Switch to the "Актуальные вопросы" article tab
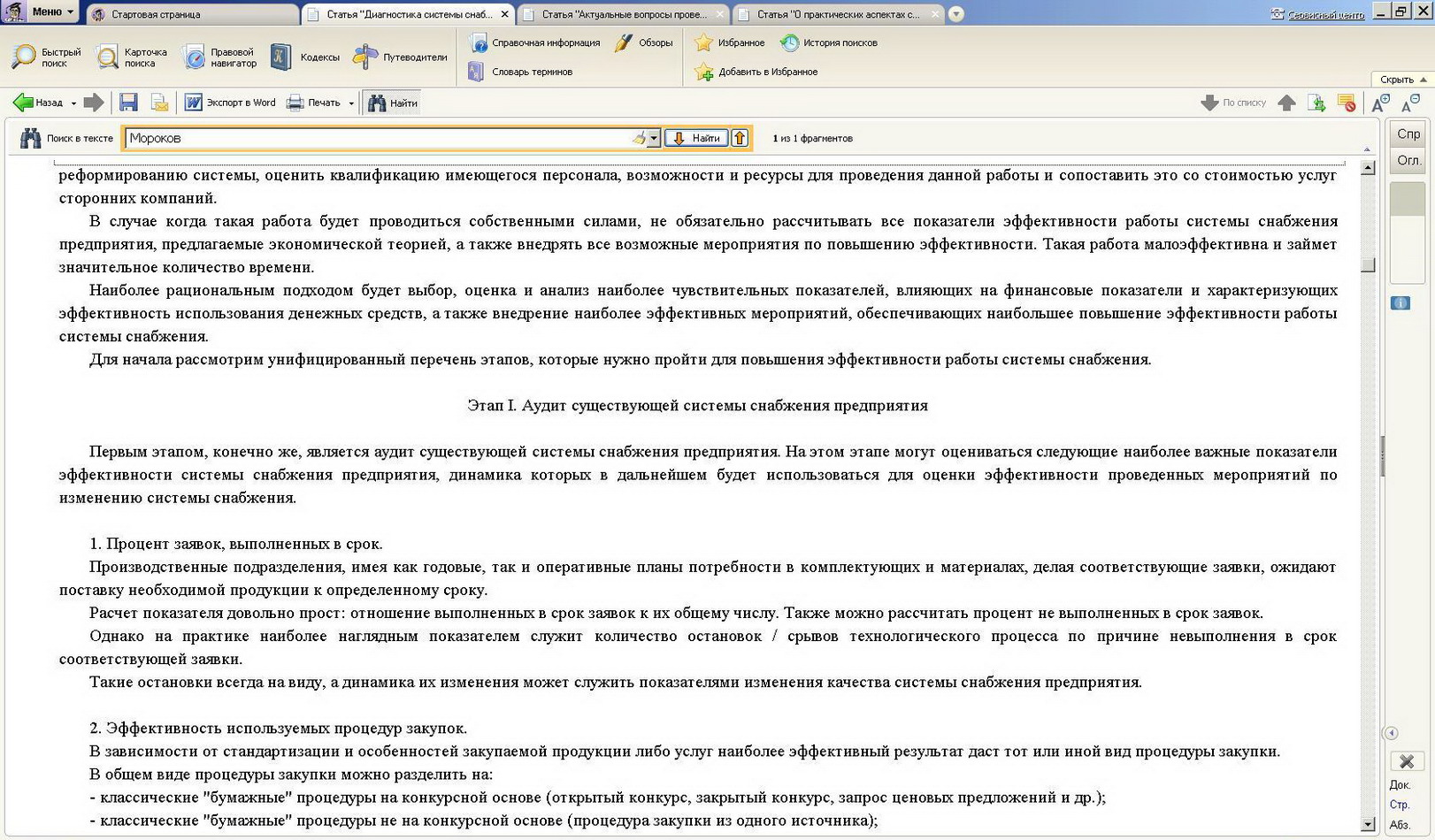Screen dimensions: 1435x840 624,14
